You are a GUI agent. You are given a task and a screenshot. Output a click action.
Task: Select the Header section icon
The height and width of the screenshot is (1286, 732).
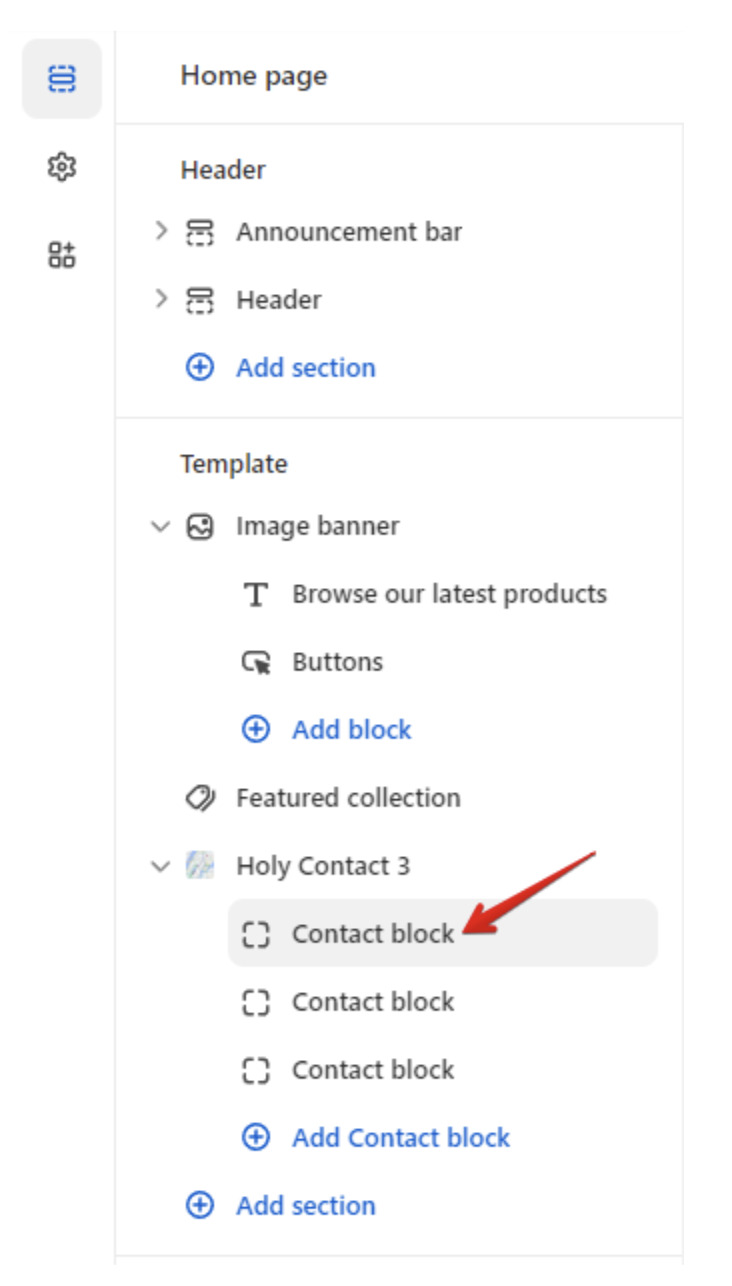pyautogui.click(x=200, y=300)
